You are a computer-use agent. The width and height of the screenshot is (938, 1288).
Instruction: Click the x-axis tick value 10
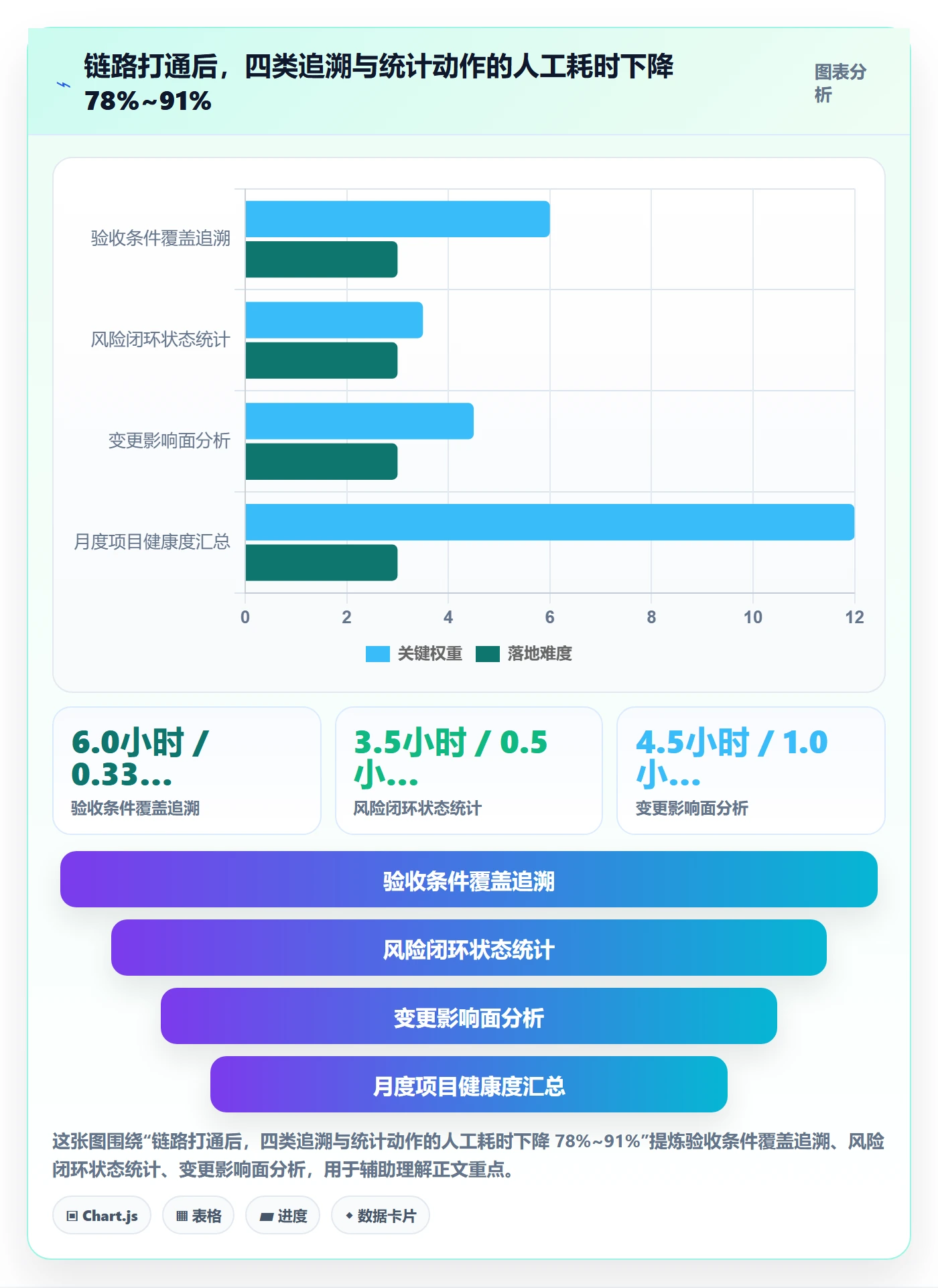point(753,617)
